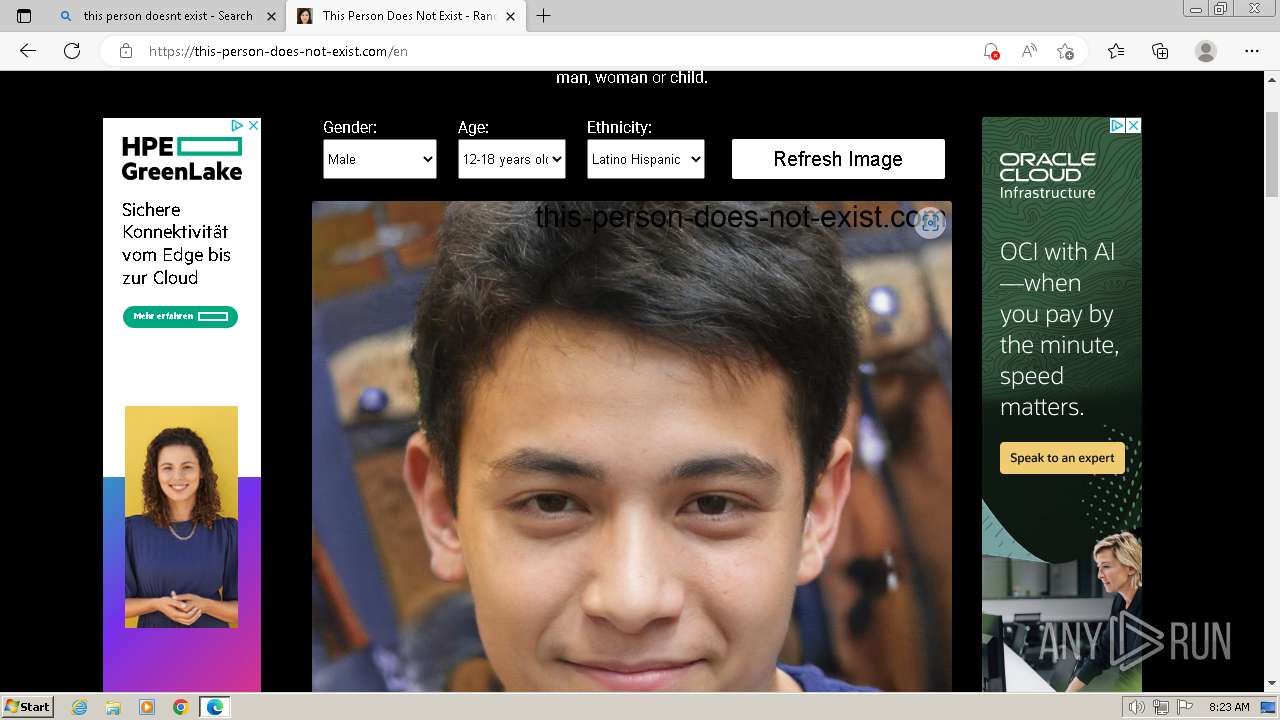Open the browser profile menu
This screenshot has height=720, width=1280.
pos(1206,51)
